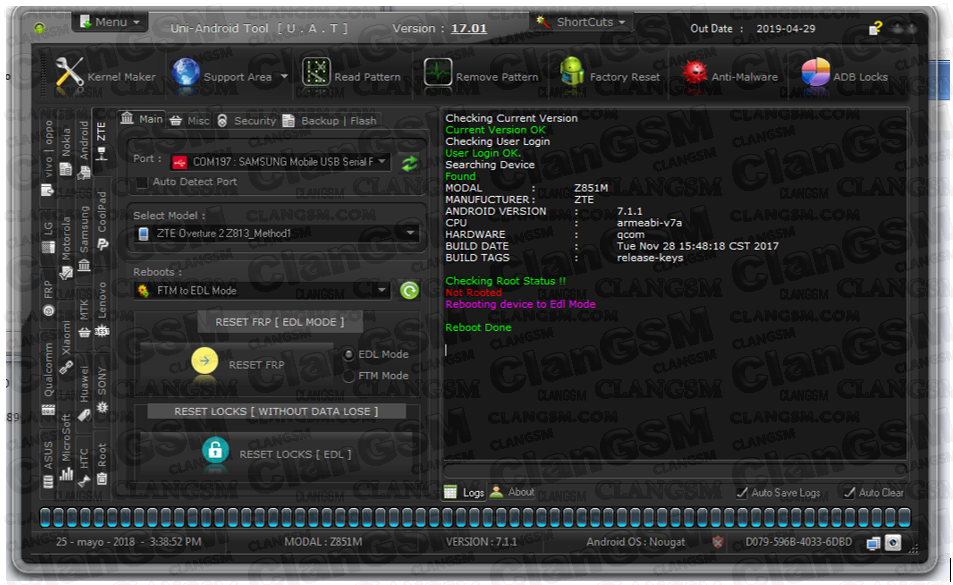The width and height of the screenshot is (953, 585).
Task: Click inside the log output area
Action: point(675,284)
